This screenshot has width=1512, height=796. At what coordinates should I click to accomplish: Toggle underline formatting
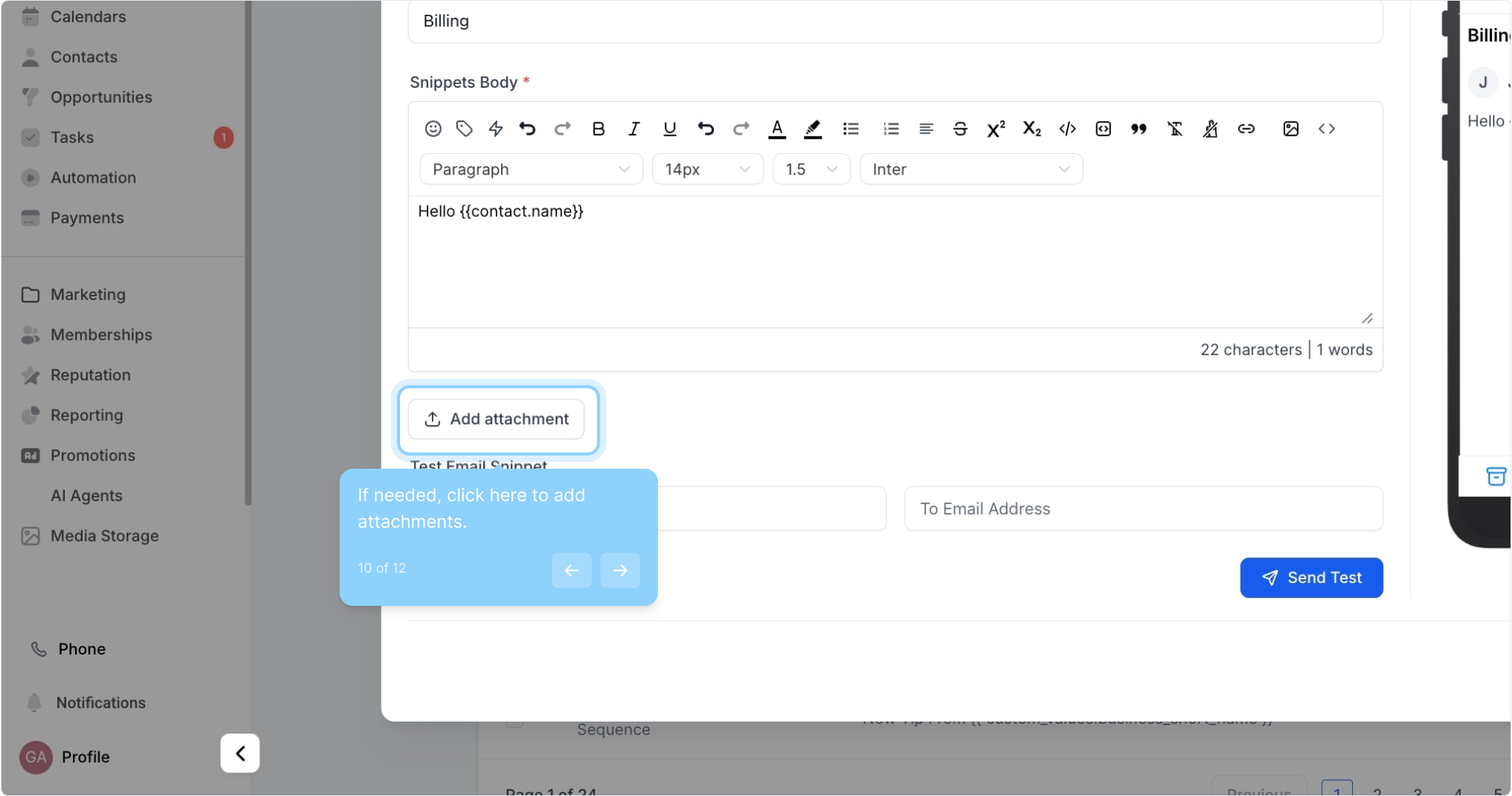pos(669,129)
